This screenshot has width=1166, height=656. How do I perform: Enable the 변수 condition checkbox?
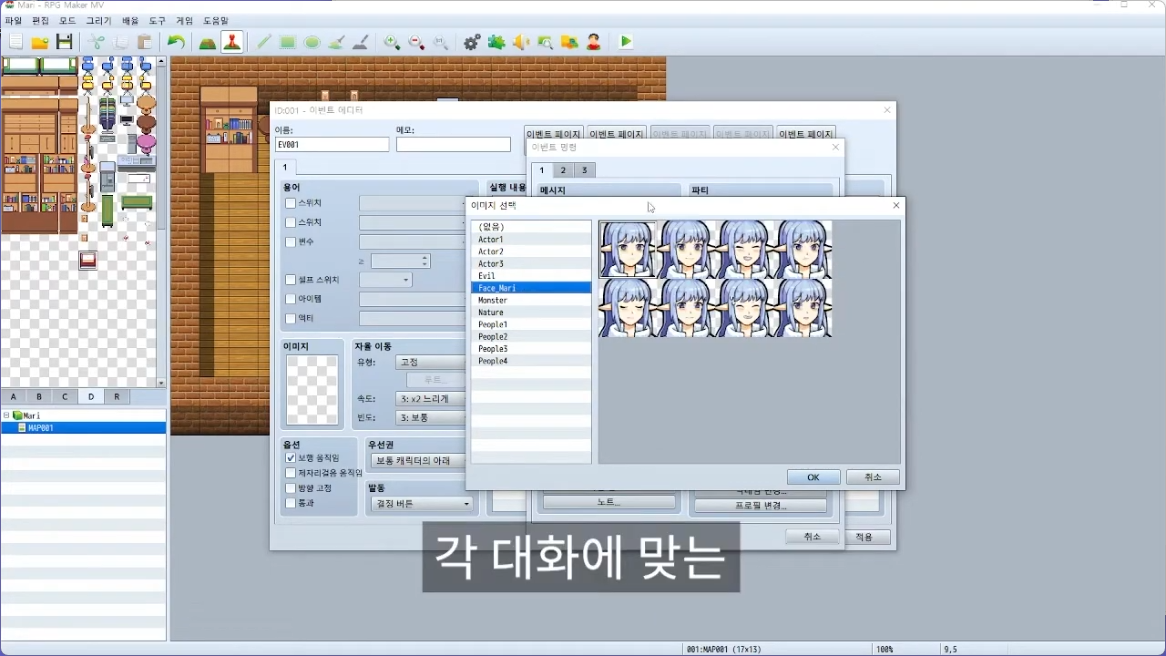tap(290, 242)
